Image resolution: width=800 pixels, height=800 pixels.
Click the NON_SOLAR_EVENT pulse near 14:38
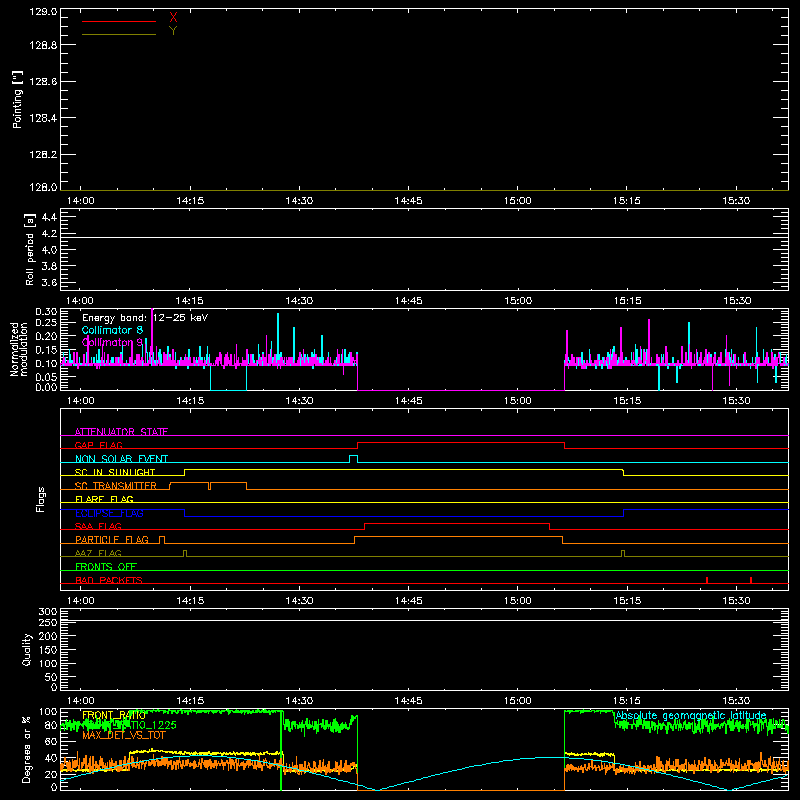tap(353, 459)
